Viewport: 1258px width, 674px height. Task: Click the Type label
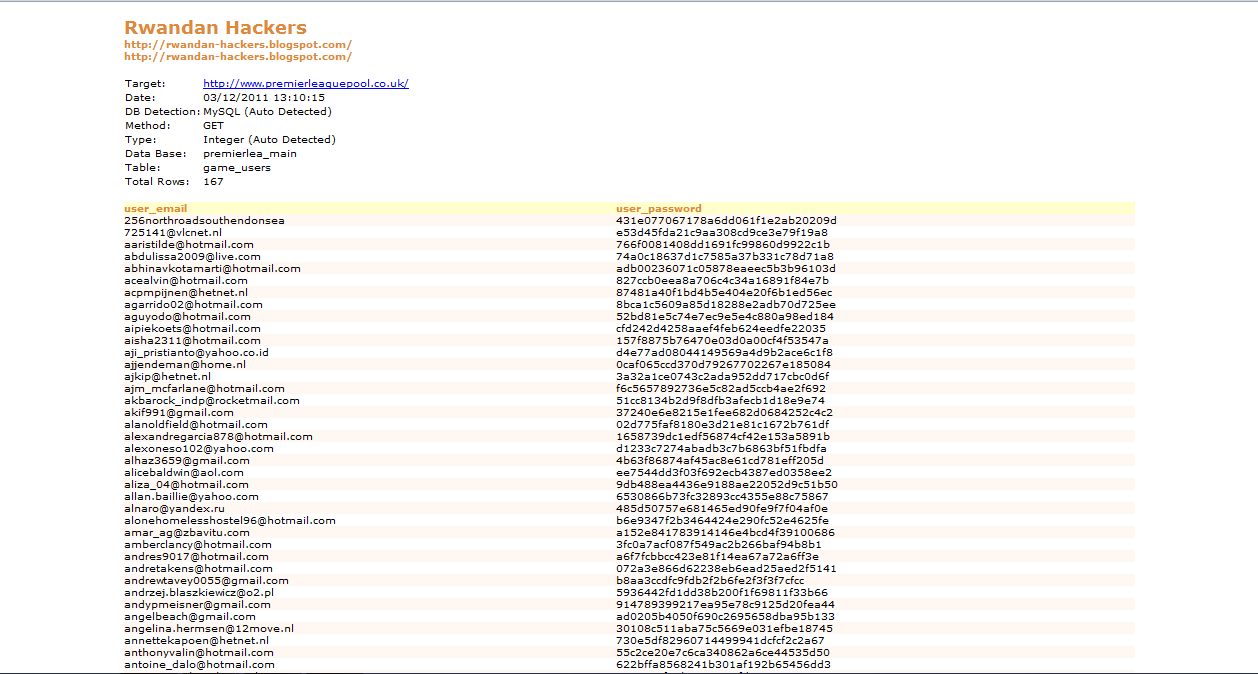(x=140, y=140)
